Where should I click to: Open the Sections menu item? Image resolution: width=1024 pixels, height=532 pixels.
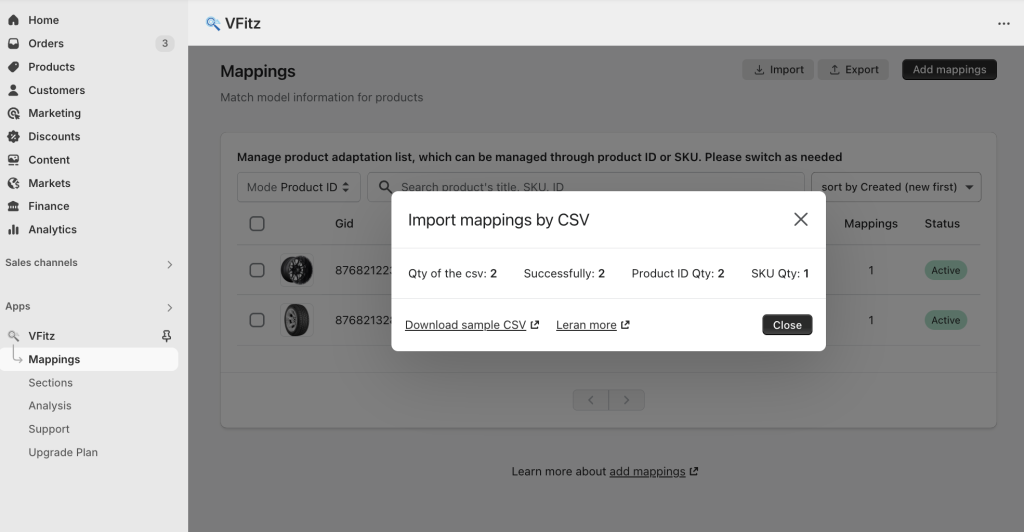(50, 383)
